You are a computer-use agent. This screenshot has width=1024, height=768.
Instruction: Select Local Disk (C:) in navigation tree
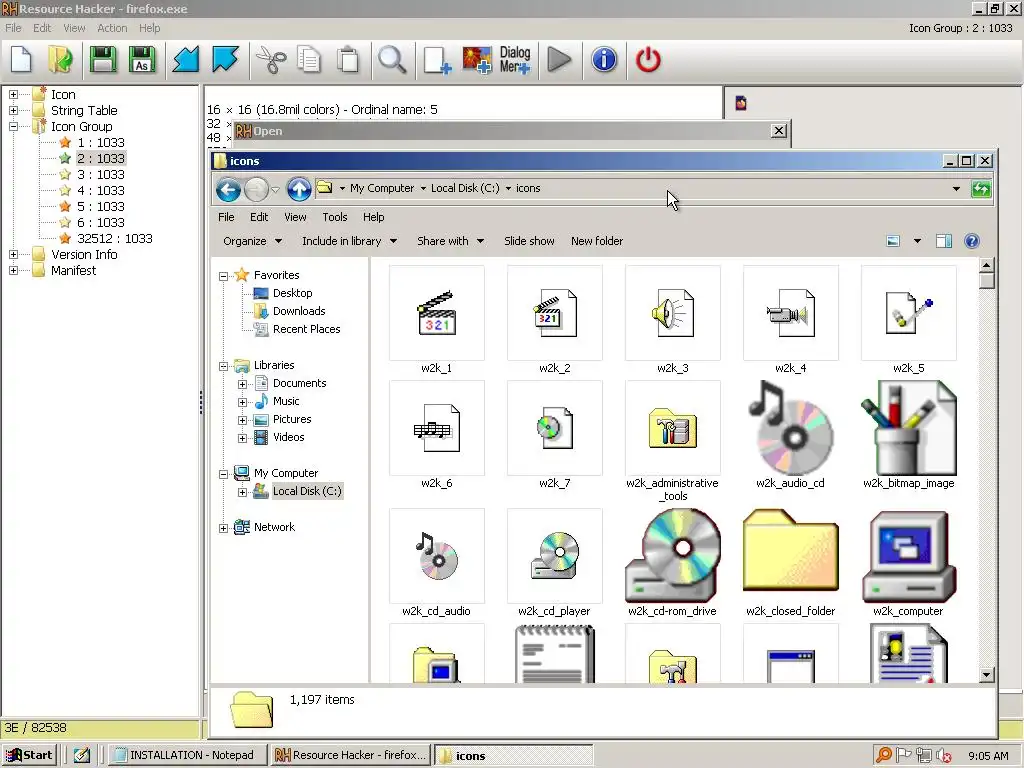coord(307,491)
